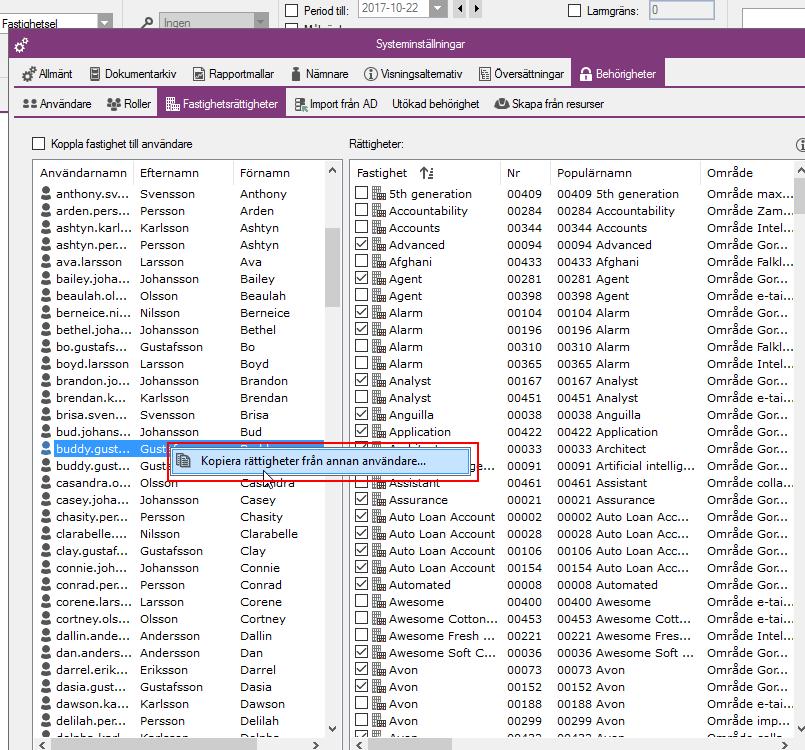Click the info icon beside Rättigheter
Viewport: 805px width, 750px height.
(x=801, y=145)
